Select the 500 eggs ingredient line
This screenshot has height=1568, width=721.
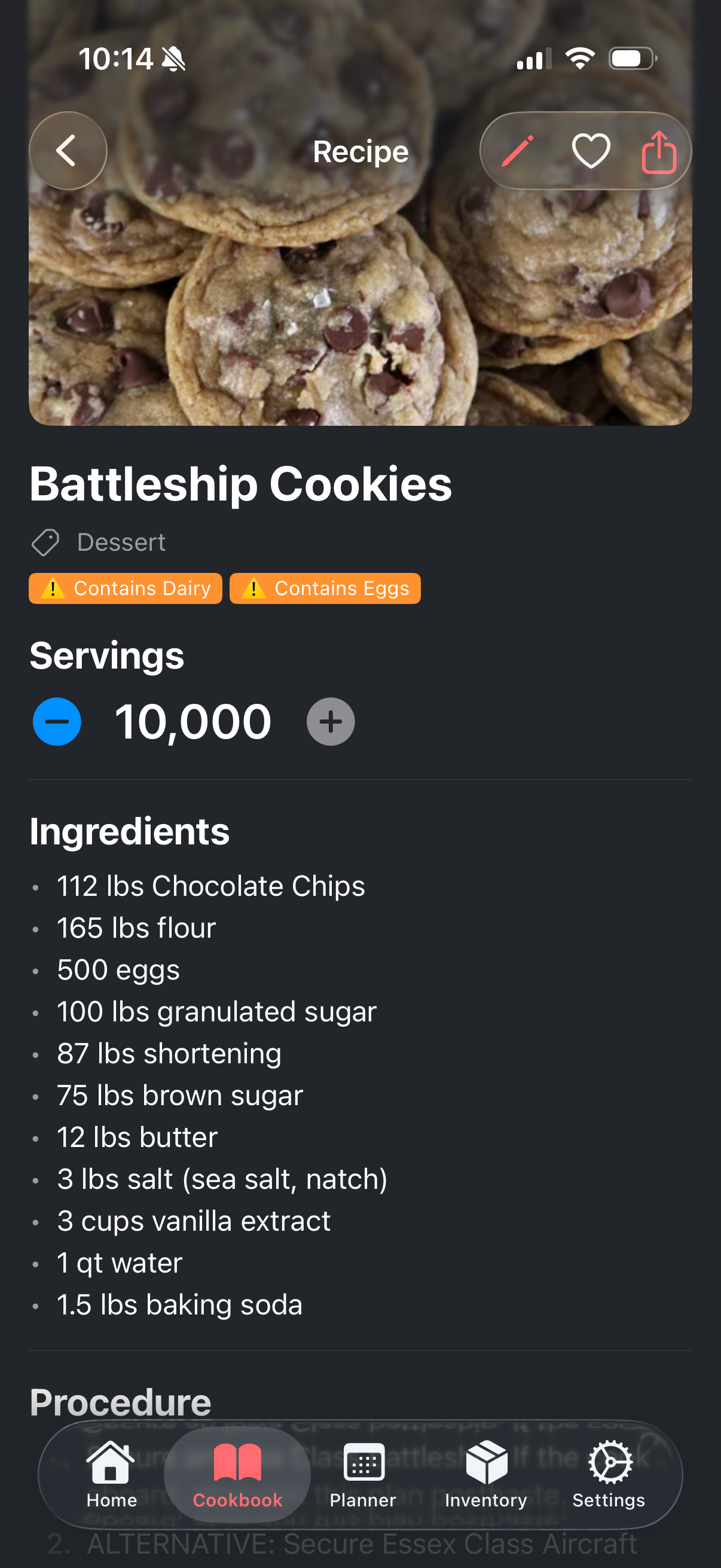click(x=118, y=969)
